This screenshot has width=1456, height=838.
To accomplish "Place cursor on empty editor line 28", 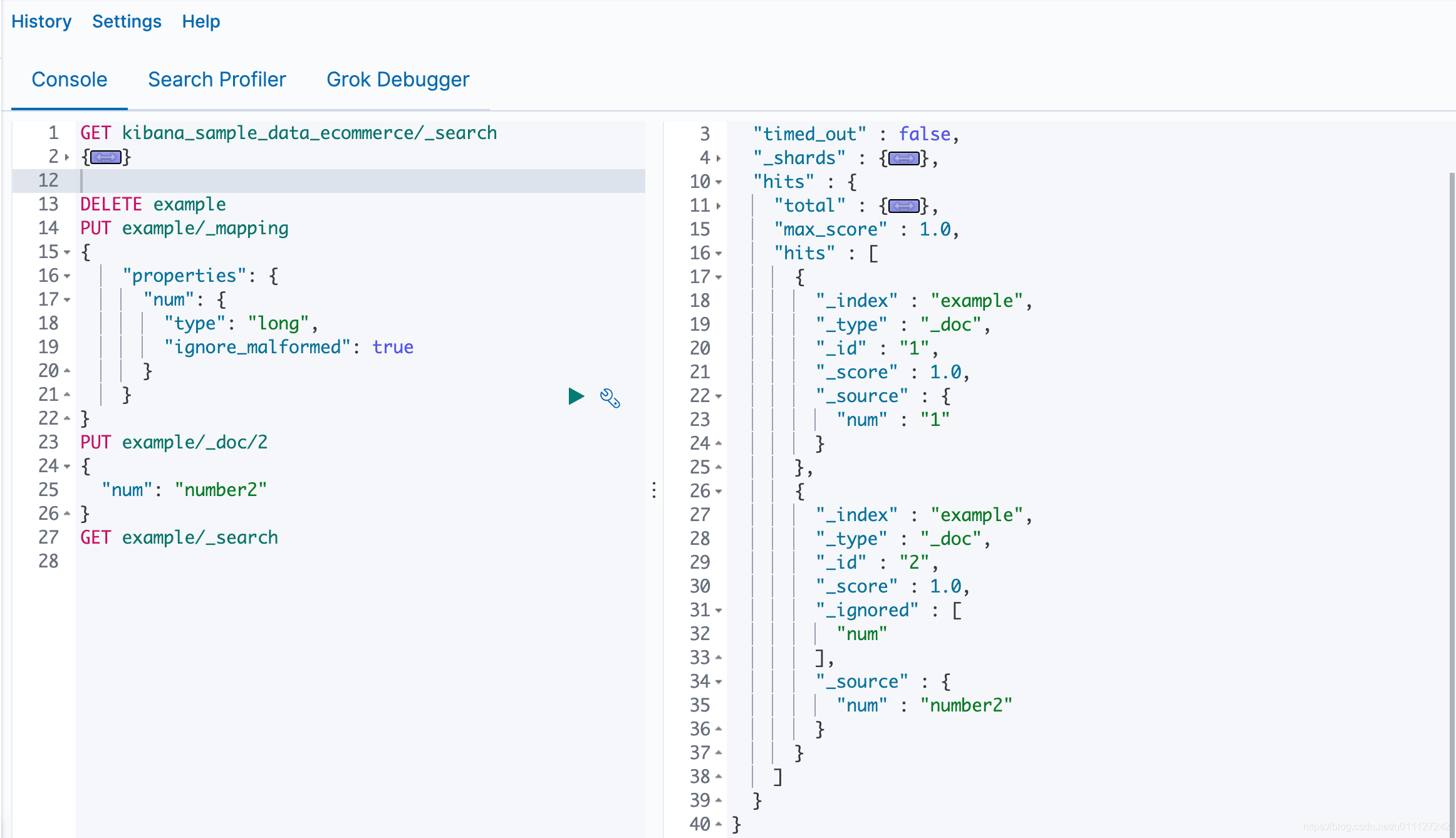I will point(360,562).
